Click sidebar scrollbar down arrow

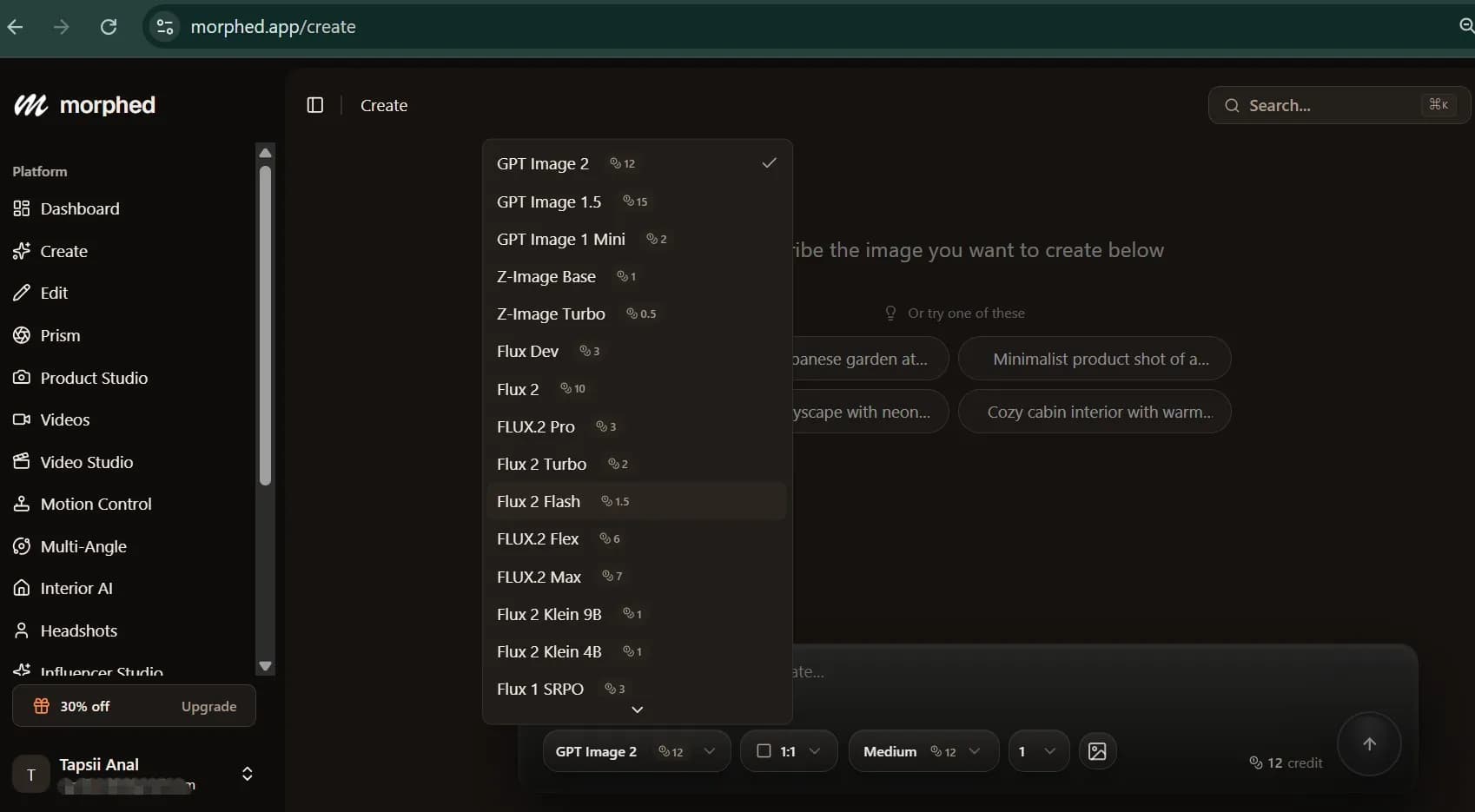(266, 666)
